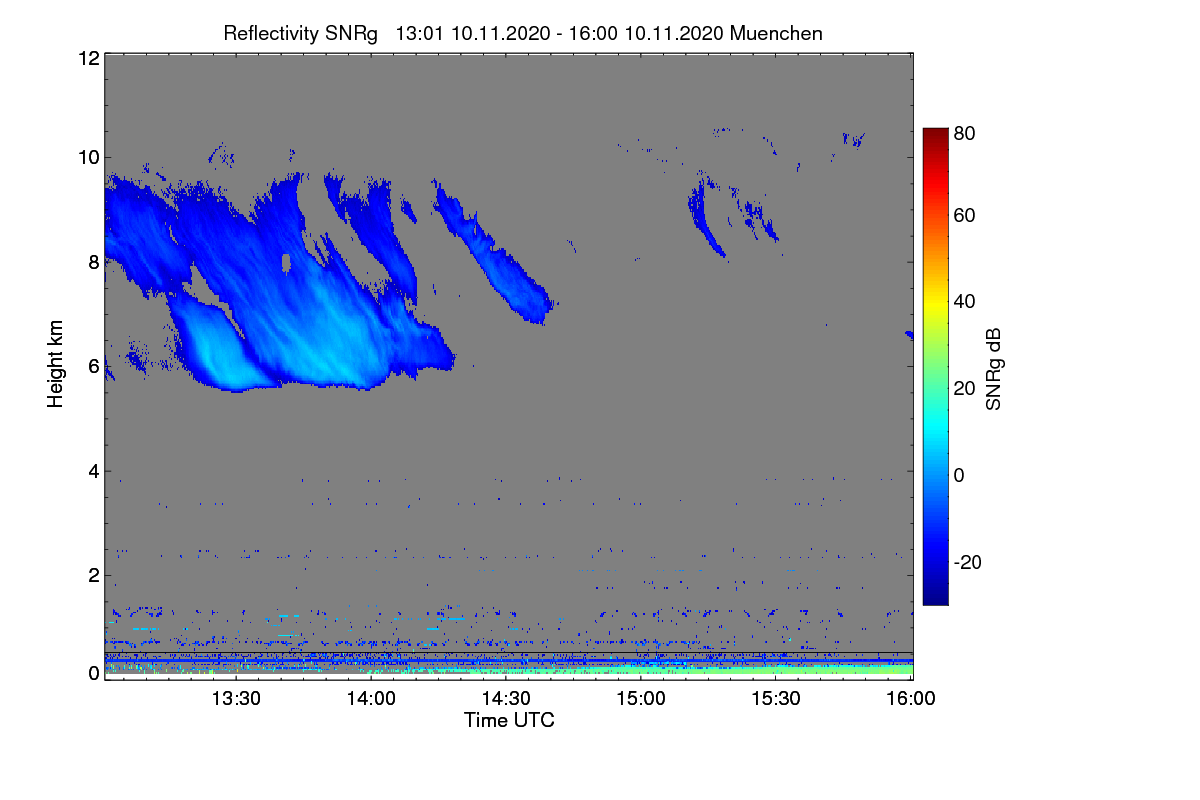Click the 14:00 time axis tick label

pyautogui.click(x=371, y=698)
